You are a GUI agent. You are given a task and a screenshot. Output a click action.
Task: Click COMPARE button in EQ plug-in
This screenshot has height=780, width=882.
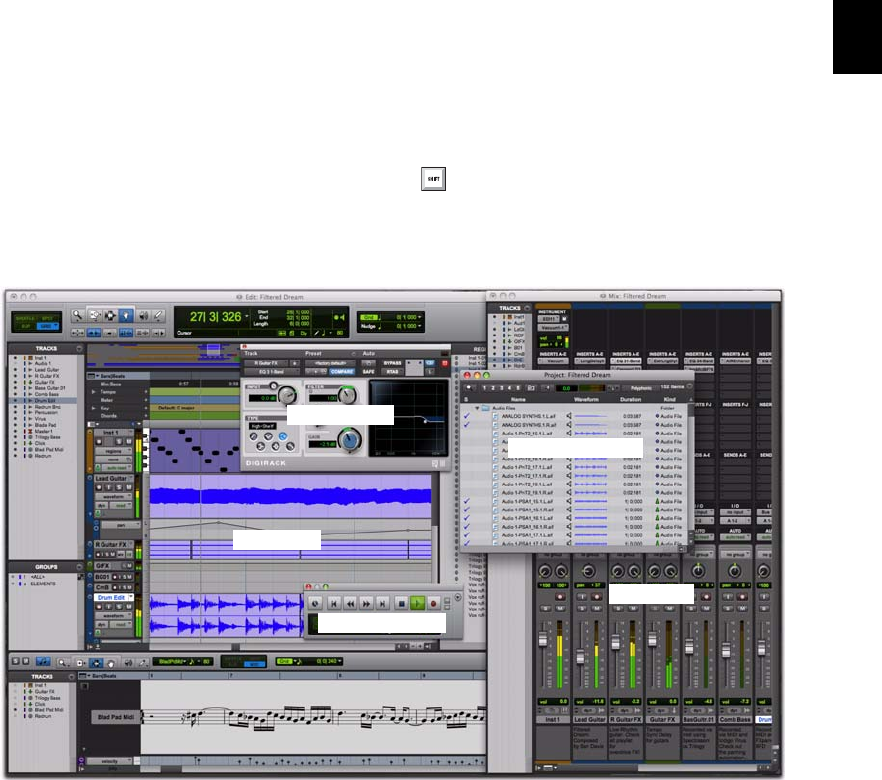pyautogui.click(x=342, y=372)
